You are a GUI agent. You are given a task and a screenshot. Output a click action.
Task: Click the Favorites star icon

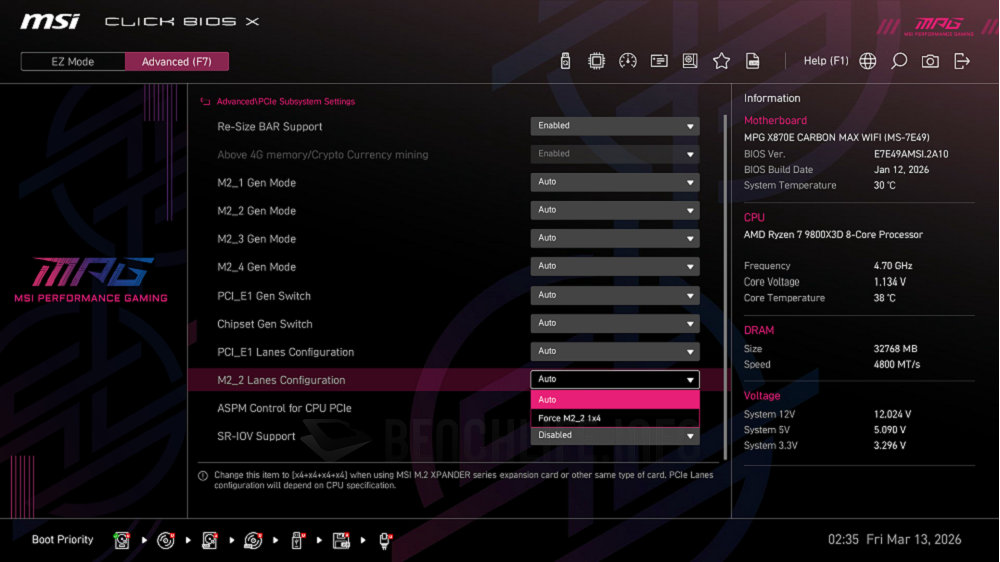pyautogui.click(x=721, y=61)
